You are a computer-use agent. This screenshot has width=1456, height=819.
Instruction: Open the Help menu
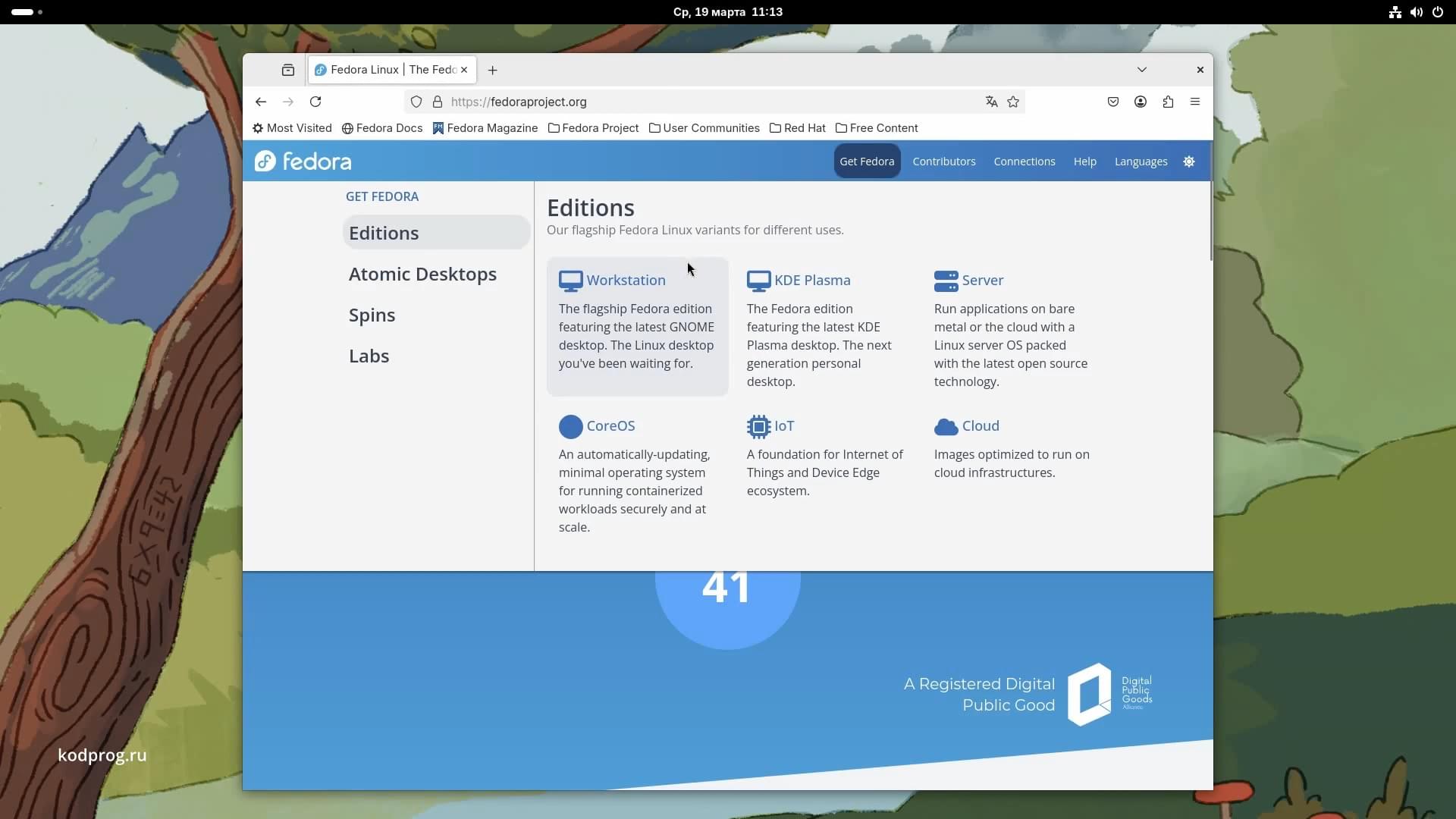click(1084, 162)
